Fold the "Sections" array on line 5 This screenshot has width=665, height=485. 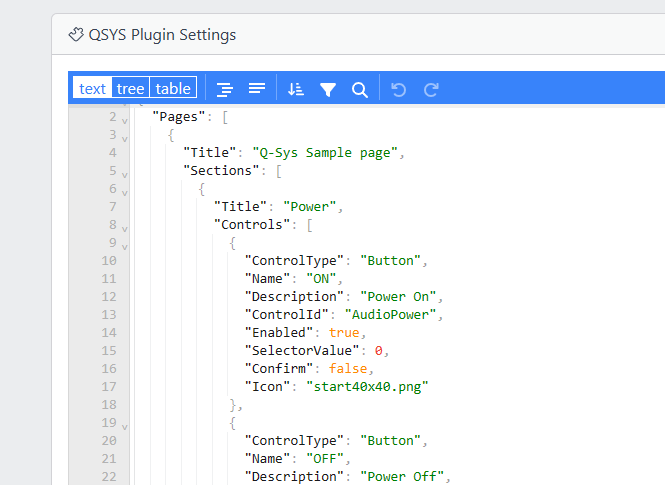coord(125,173)
